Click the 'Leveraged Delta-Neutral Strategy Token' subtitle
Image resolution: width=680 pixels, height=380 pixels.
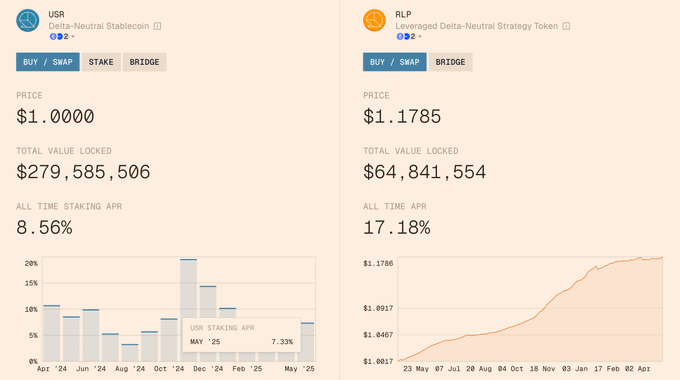477,26
